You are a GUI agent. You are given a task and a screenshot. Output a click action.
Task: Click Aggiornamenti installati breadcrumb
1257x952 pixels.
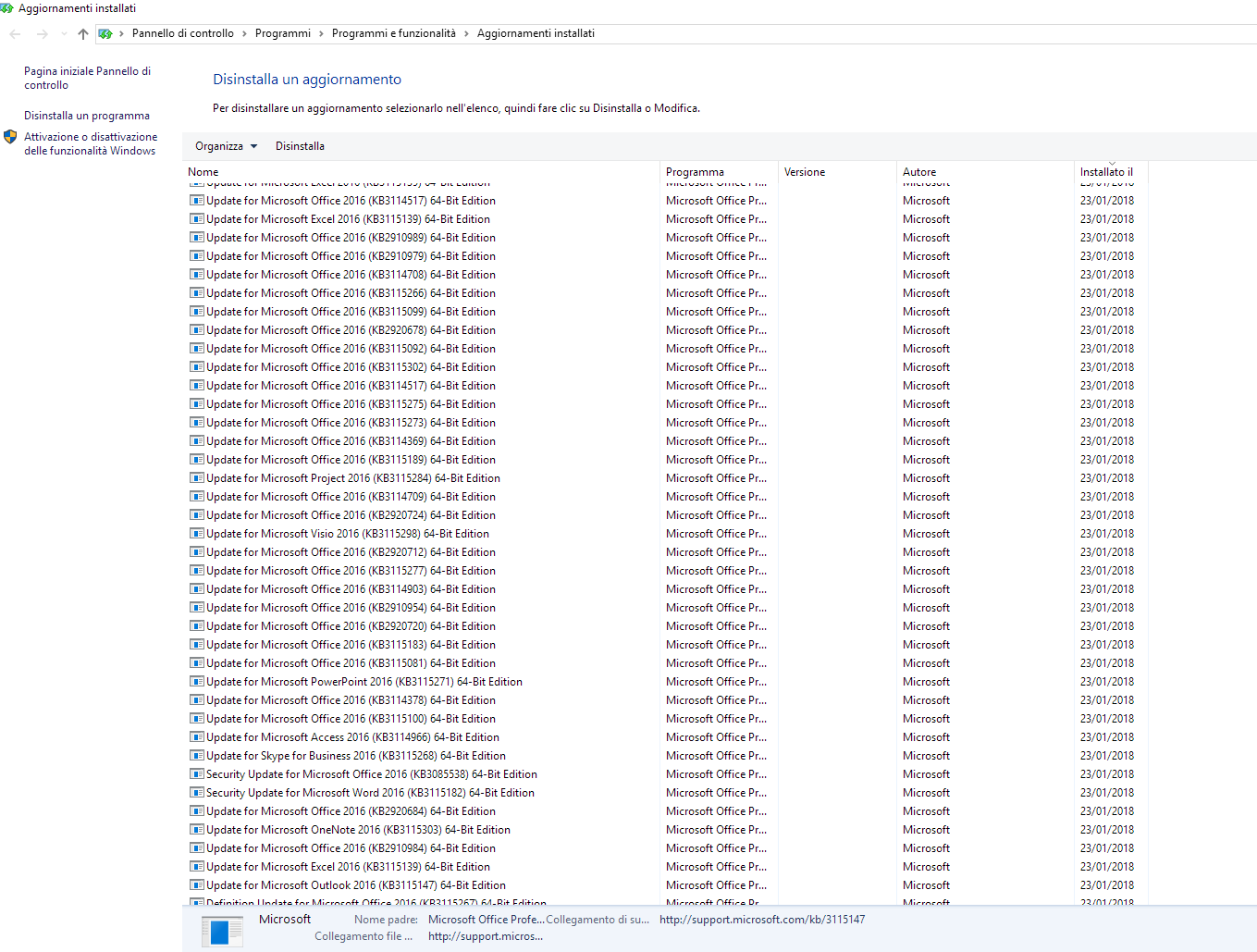(536, 33)
